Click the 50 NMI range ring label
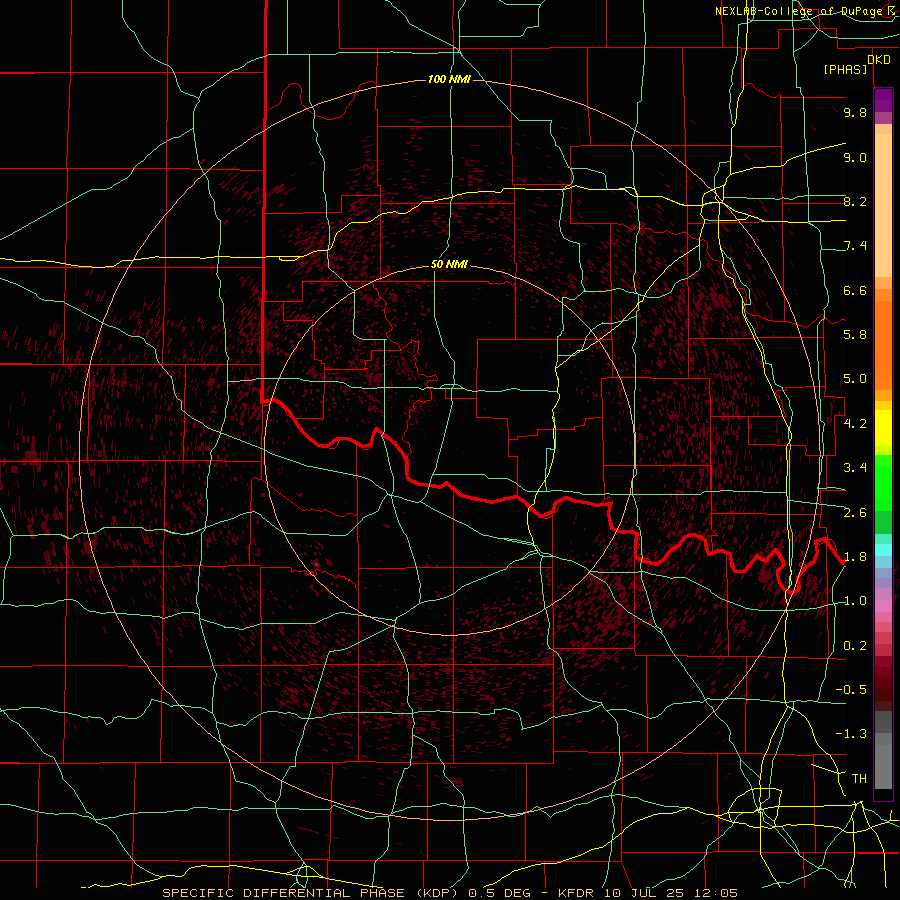The width and height of the screenshot is (900, 900). click(449, 264)
